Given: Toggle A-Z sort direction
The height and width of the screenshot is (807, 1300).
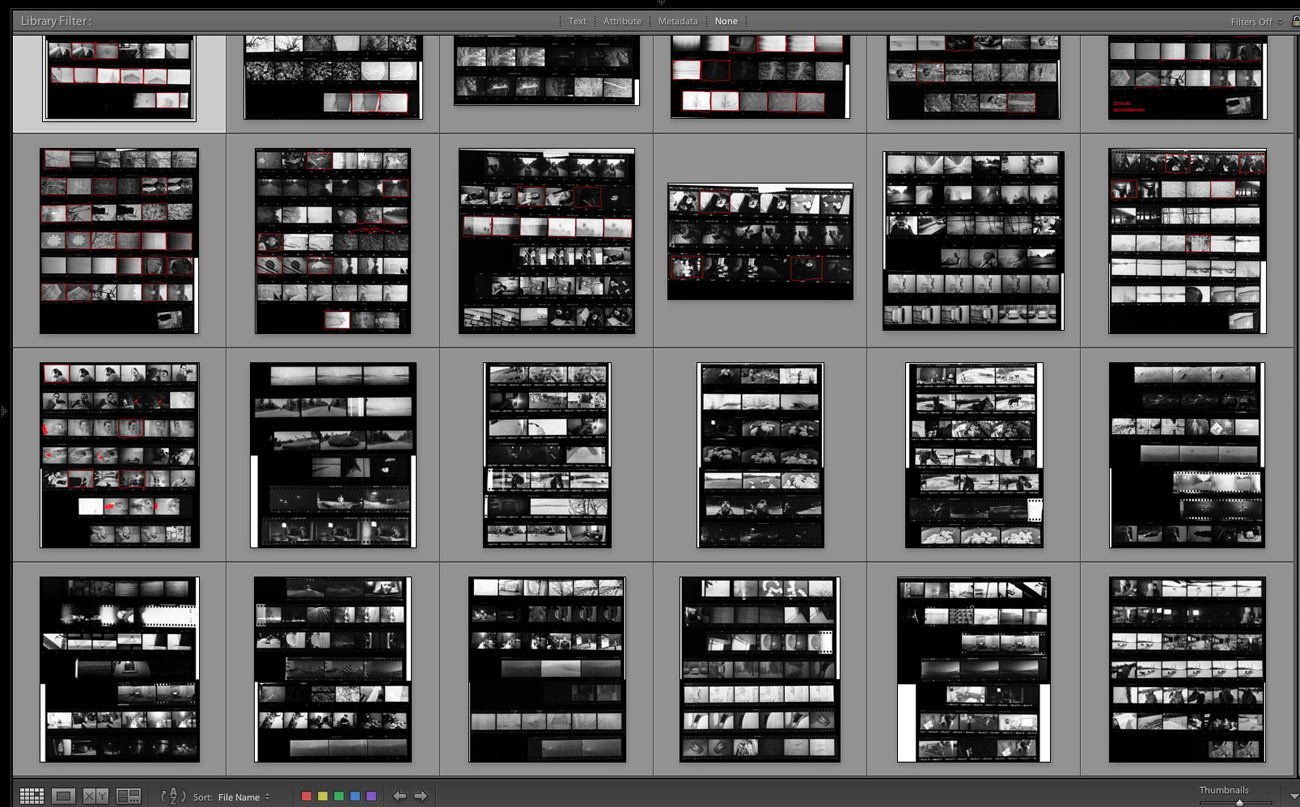Looking at the screenshot, I should click(x=172, y=796).
